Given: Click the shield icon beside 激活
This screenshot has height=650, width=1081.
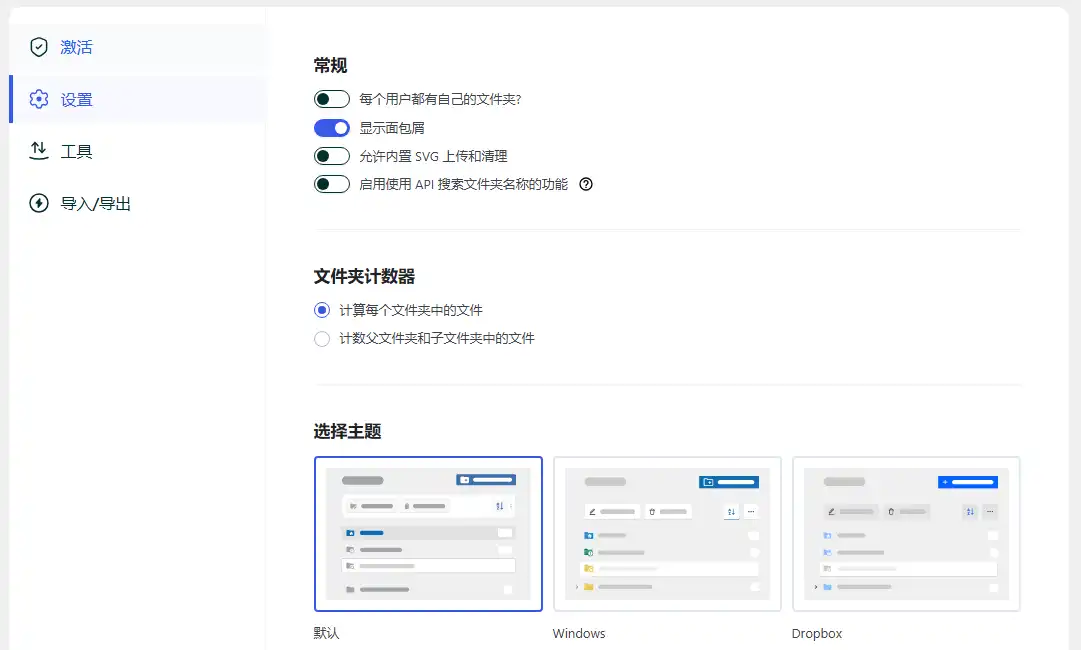Looking at the screenshot, I should pyautogui.click(x=38, y=46).
